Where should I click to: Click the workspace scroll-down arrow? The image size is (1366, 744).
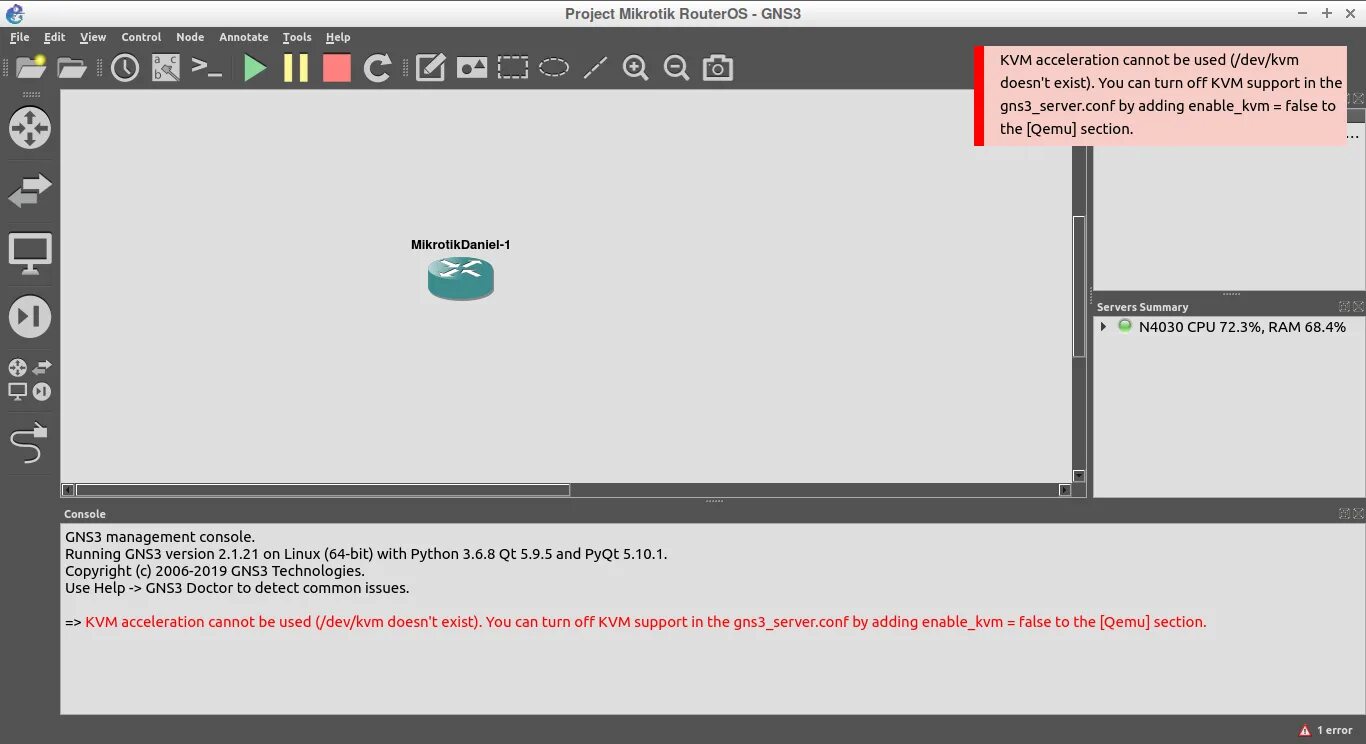point(1079,476)
